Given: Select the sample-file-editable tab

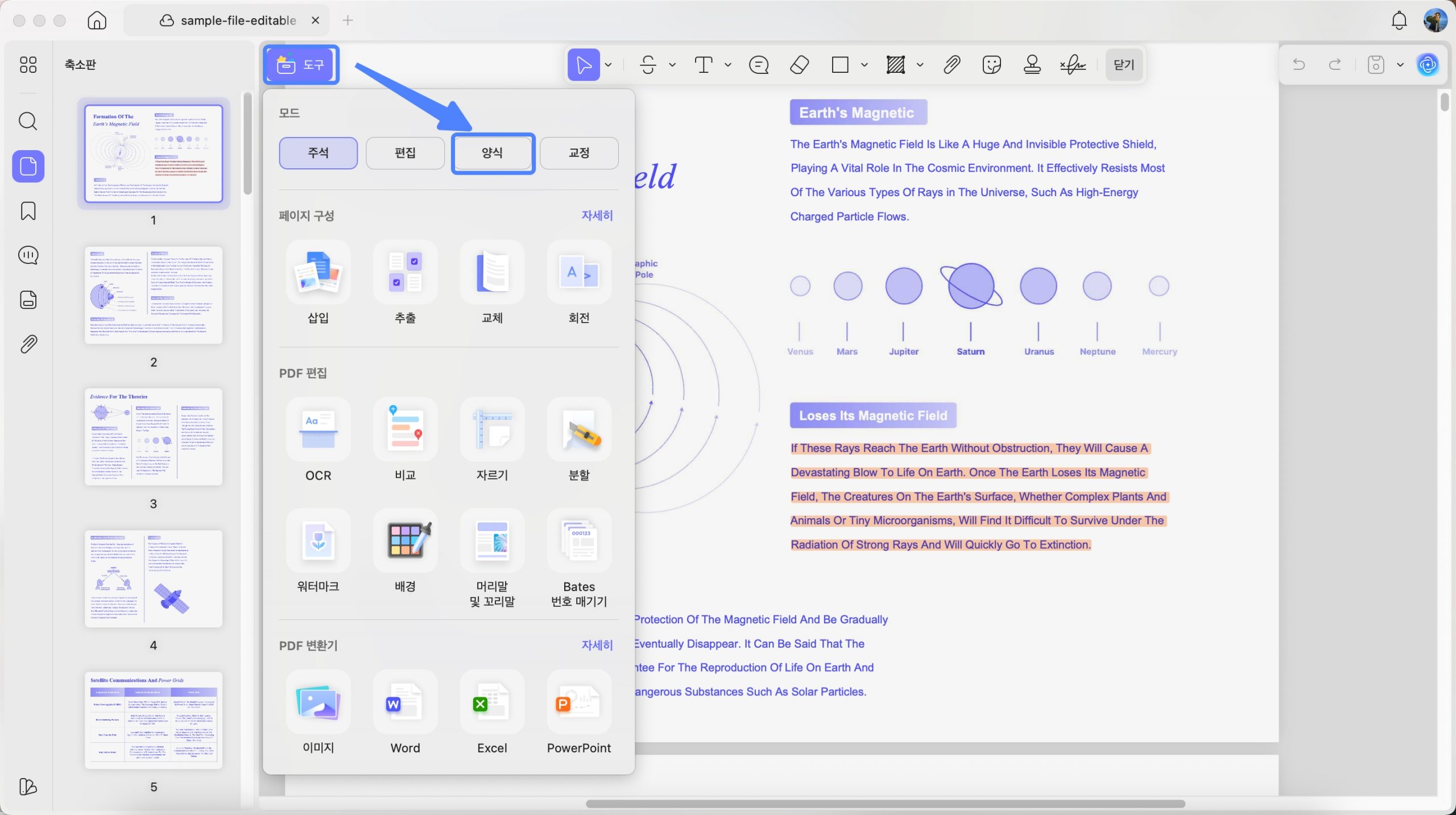Looking at the screenshot, I should [x=226, y=20].
